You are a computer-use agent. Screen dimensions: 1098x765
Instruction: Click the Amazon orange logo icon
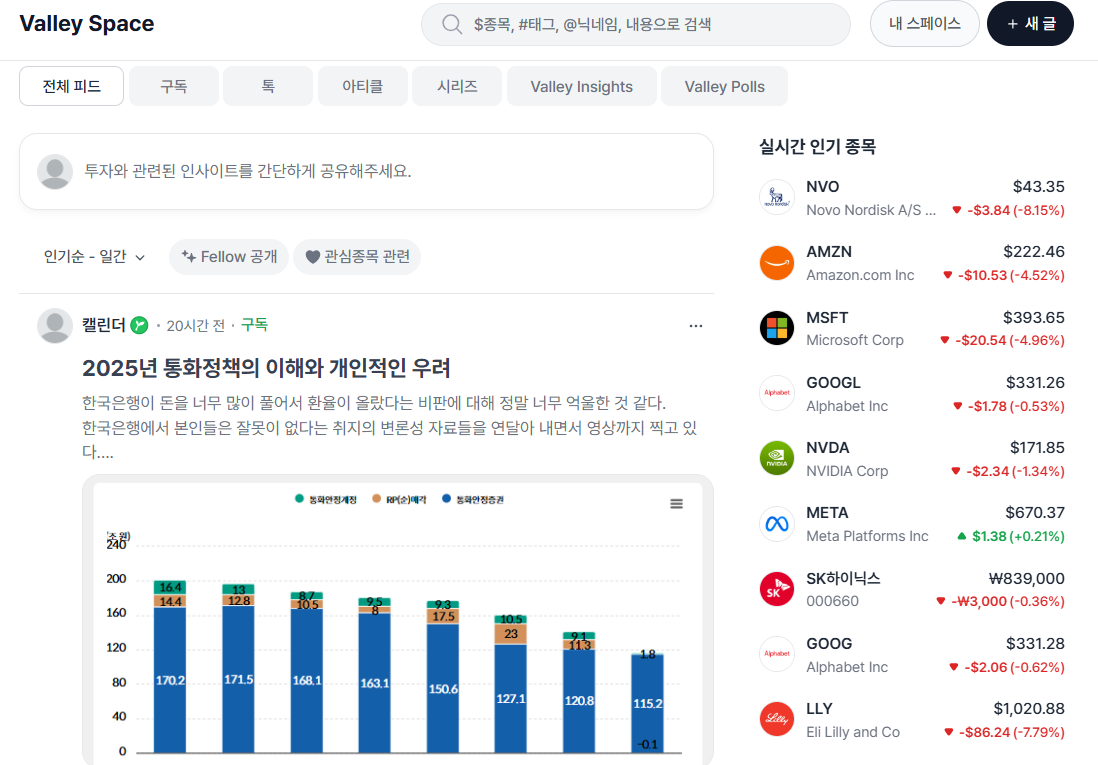pyautogui.click(x=776, y=263)
